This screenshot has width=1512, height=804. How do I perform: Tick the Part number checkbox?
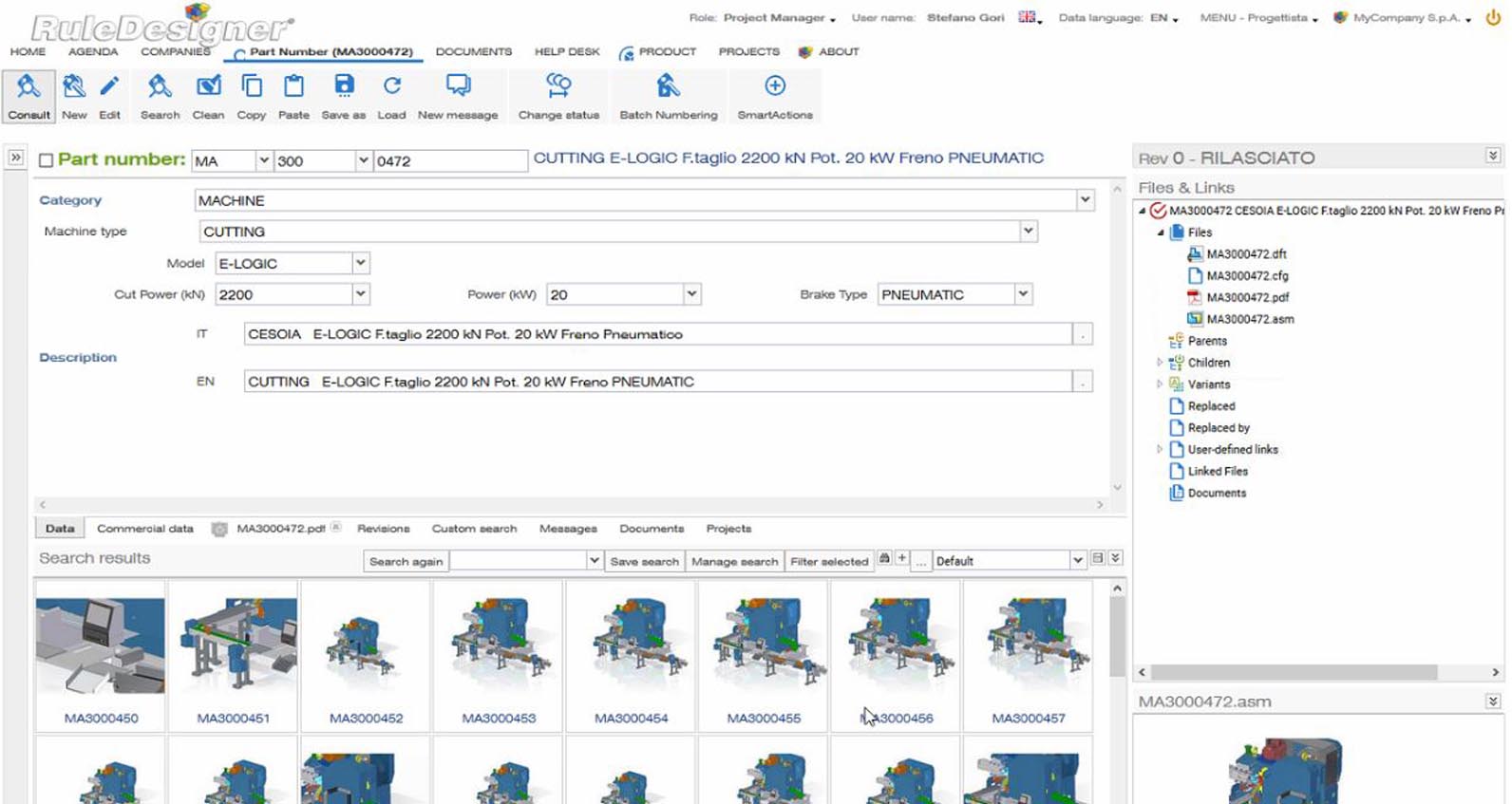46,160
